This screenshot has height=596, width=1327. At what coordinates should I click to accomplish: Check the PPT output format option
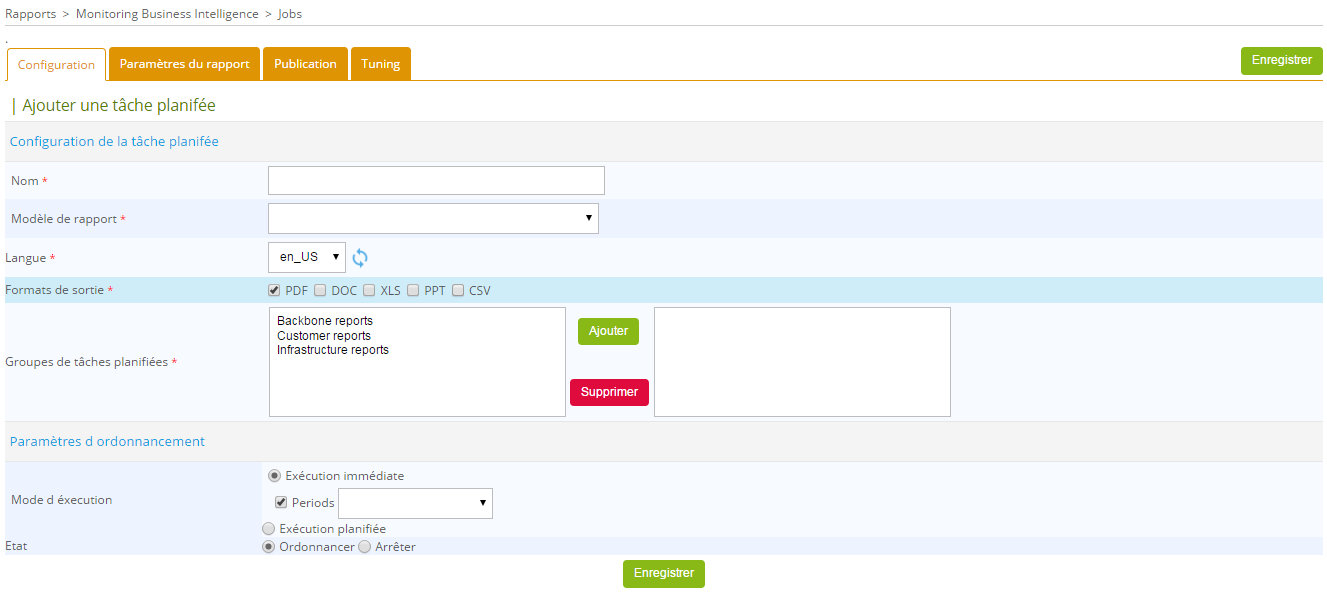(x=413, y=291)
